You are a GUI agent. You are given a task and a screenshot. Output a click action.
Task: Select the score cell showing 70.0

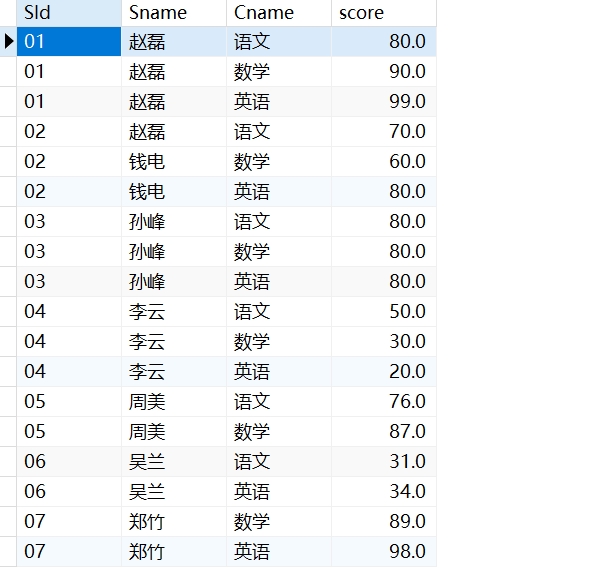pyautogui.click(x=384, y=132)
